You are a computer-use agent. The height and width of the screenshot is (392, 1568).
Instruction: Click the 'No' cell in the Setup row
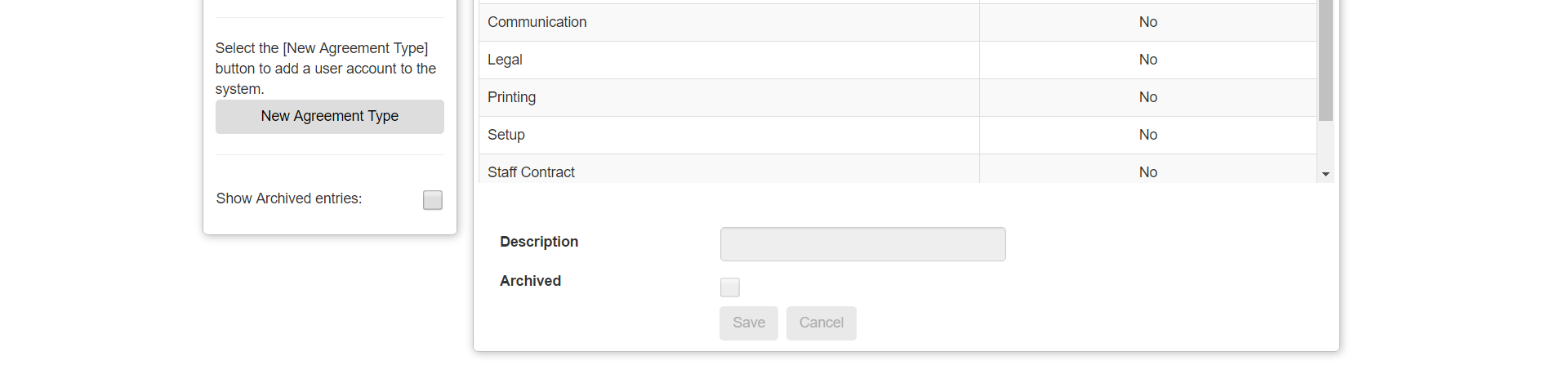[x=1147, y=135]
